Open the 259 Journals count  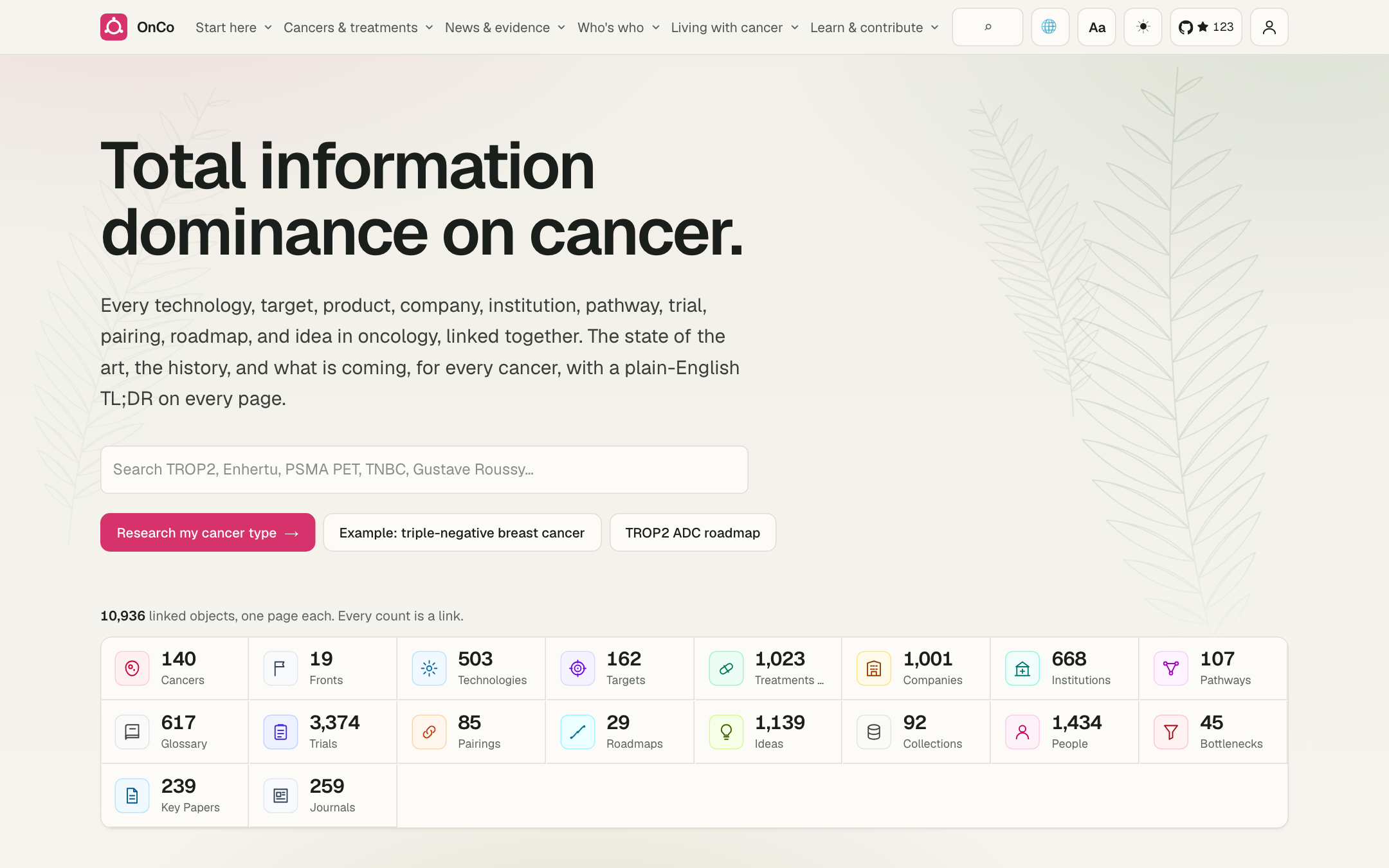323,795
